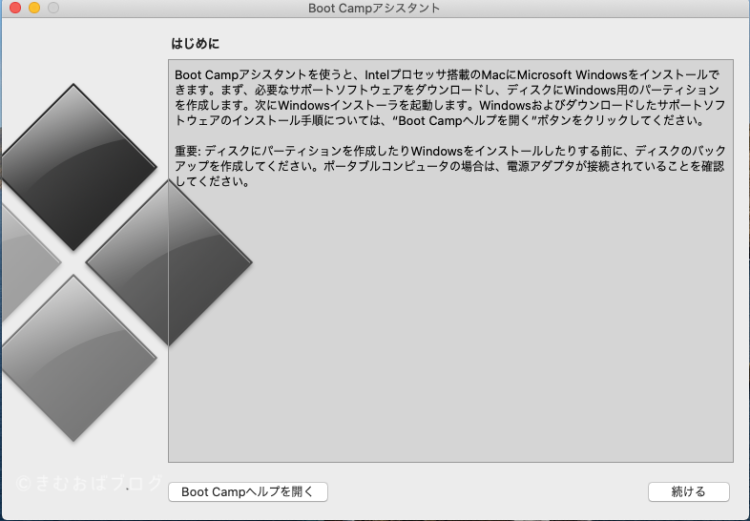Image resolution: width=750 pixels, height=521 pixels.
Task: Click the 続ける (Continue) button
Action: pos(688,492)
